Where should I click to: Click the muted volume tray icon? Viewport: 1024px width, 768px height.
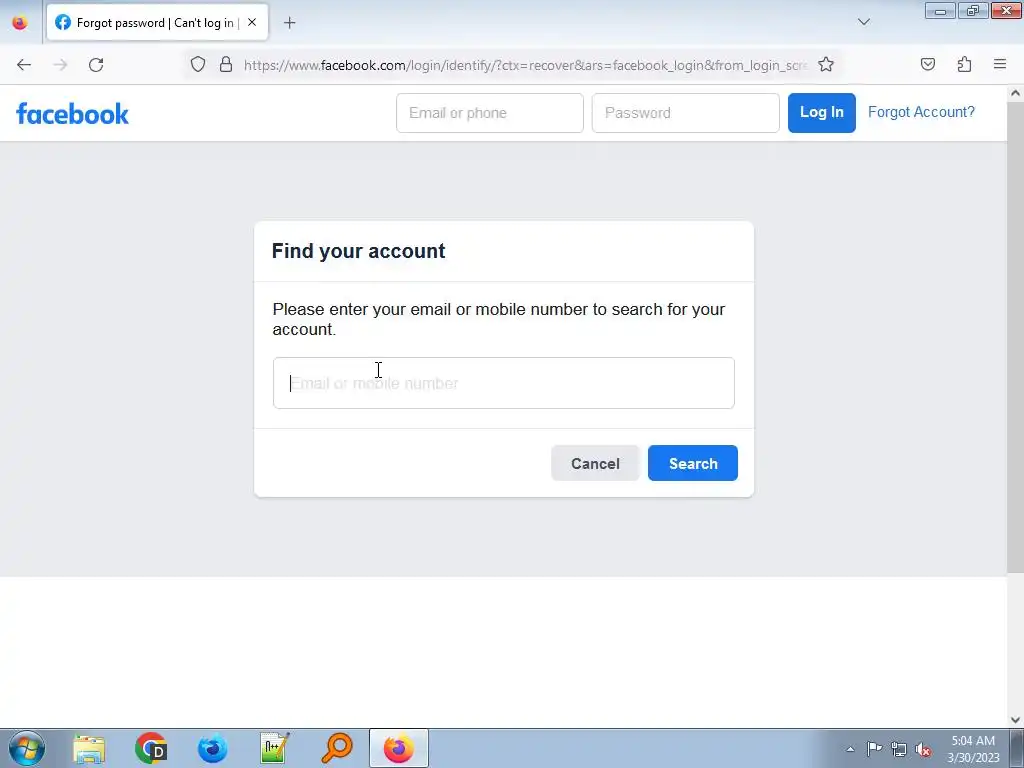tap(923, 749)
